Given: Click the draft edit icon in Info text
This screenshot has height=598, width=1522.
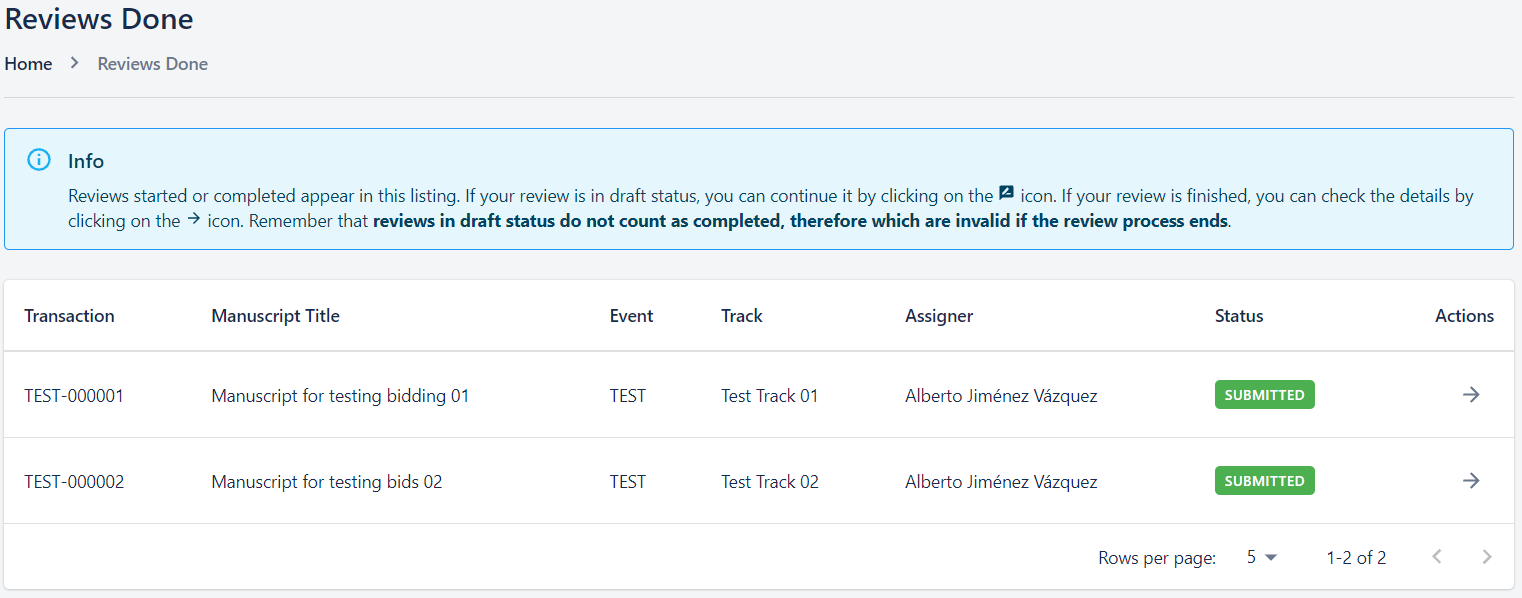Looking at the screenshot, I should [1007, 194].
